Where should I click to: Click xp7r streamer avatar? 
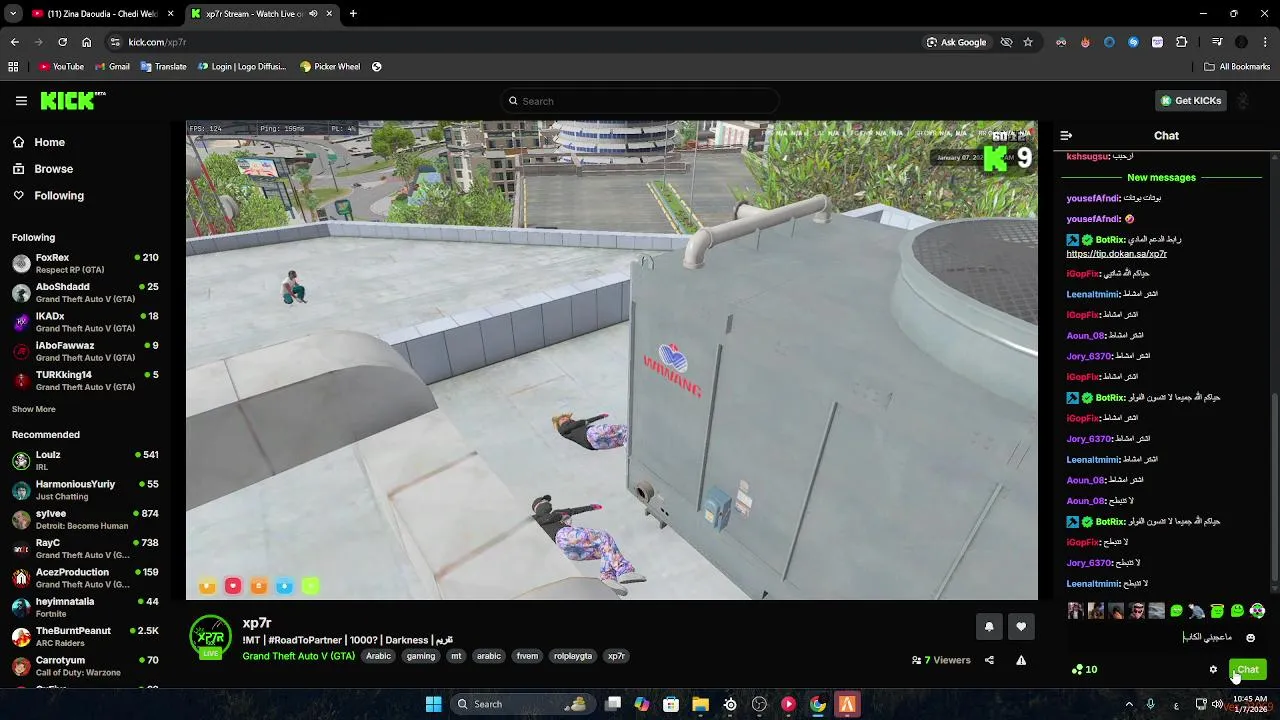210,637
